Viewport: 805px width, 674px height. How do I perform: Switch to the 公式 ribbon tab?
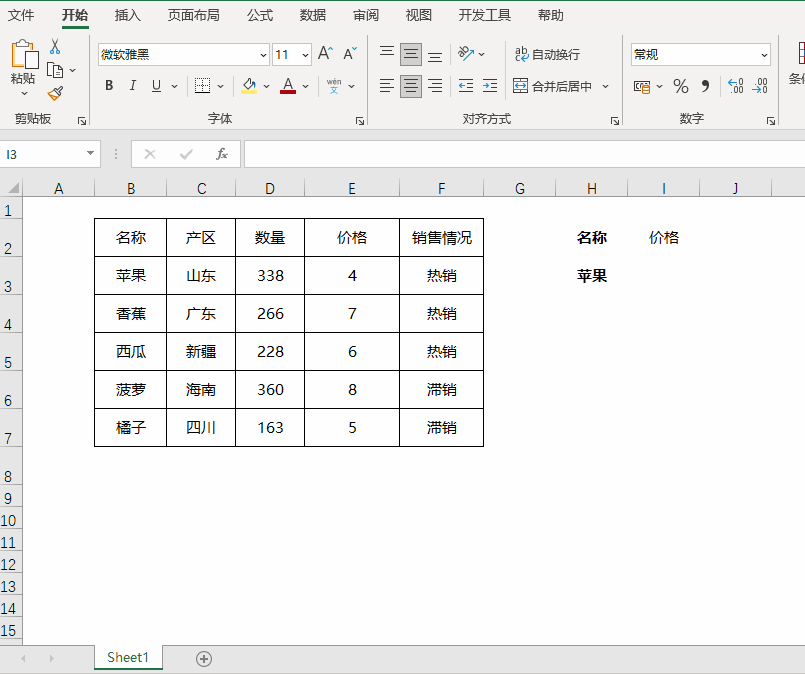(260, 15)
